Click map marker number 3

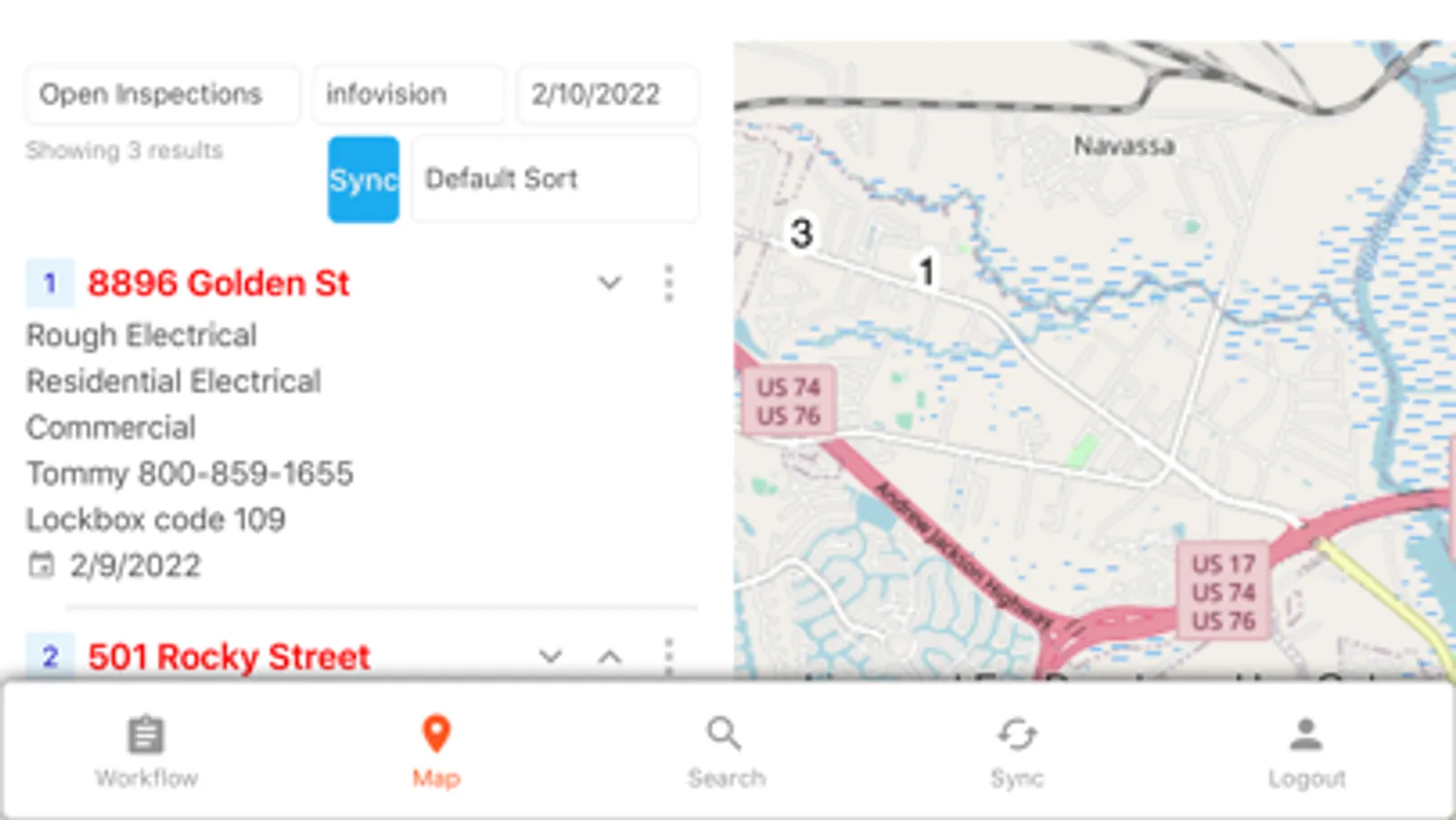801,233
